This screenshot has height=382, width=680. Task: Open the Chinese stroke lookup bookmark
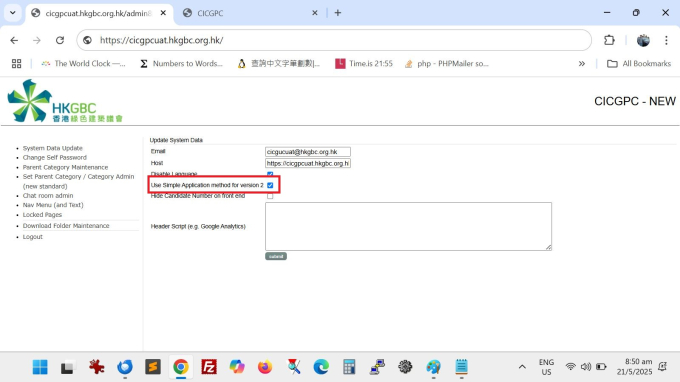pyautogui.click(x=278, y=64)
